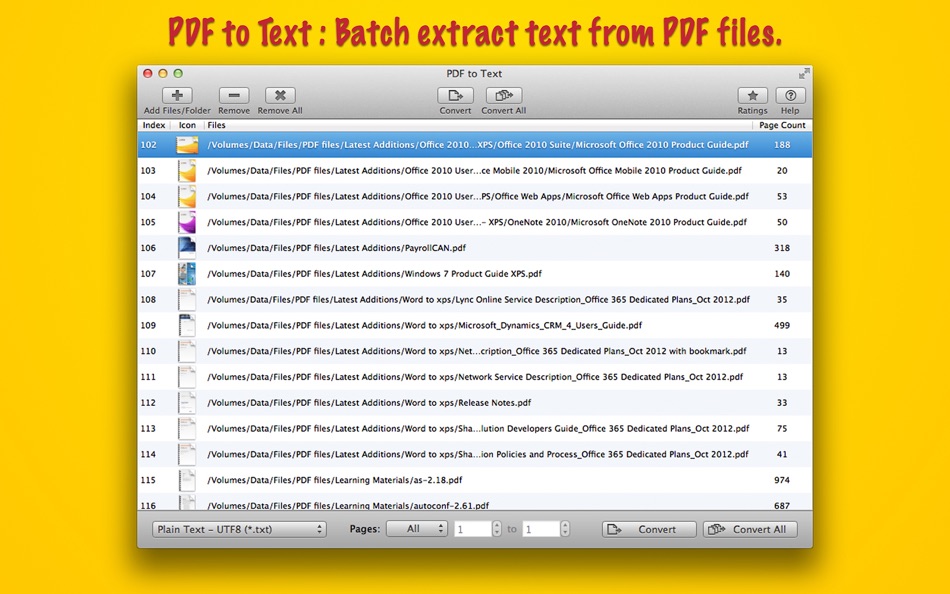Click document thumbnail in row 108

pyautogui.click(x=187, y=299)
